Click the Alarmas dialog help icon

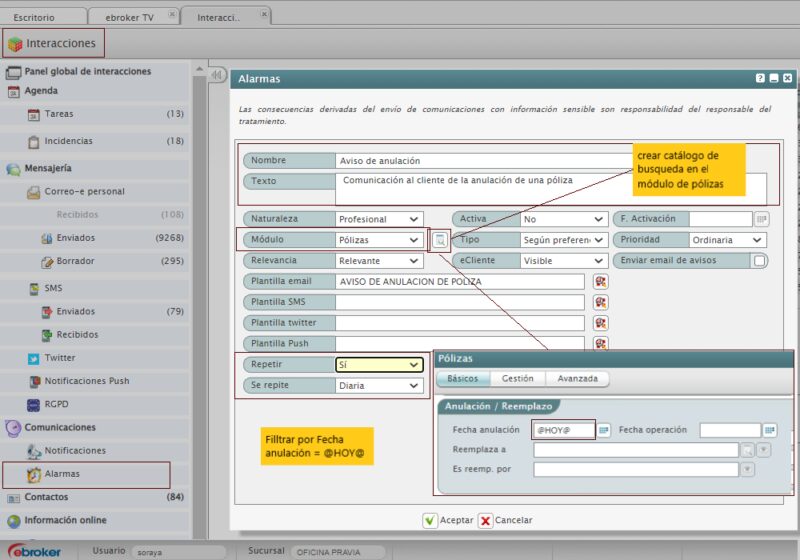click(760, 78)
